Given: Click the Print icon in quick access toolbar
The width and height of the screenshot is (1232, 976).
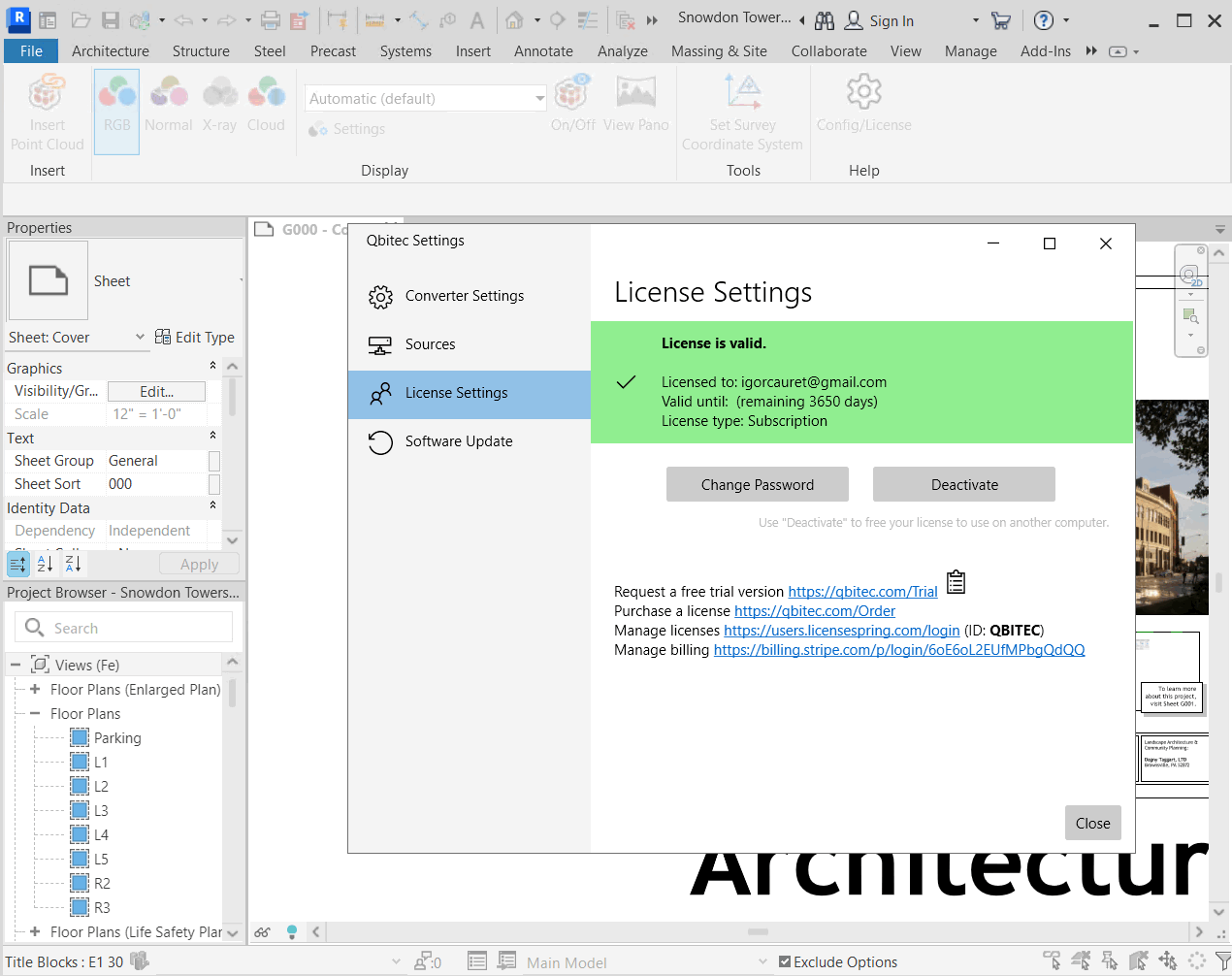Looking at the screenshot, I should (x=271, y=20).
